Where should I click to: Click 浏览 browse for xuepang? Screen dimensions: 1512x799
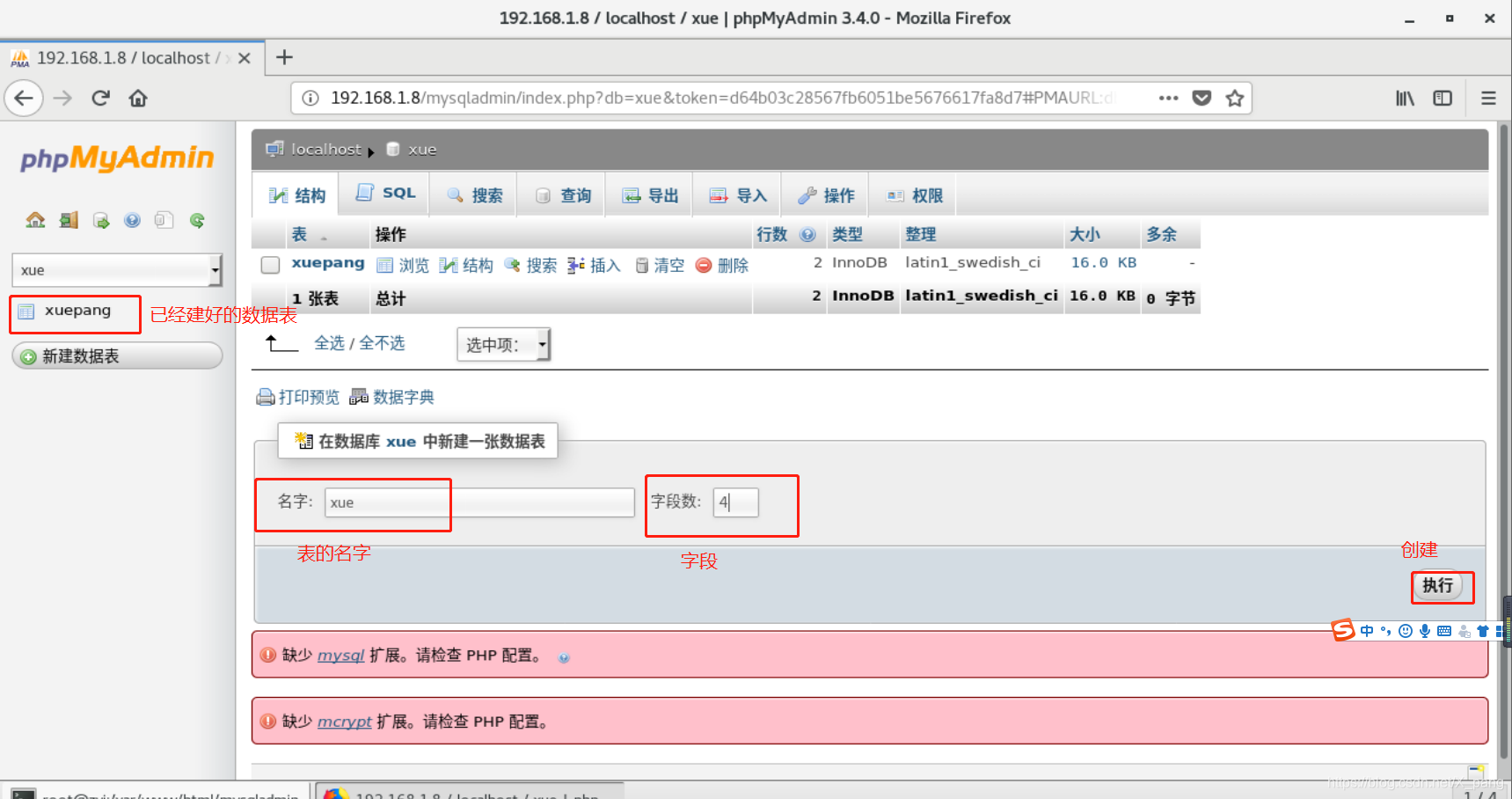pos(403,265)
